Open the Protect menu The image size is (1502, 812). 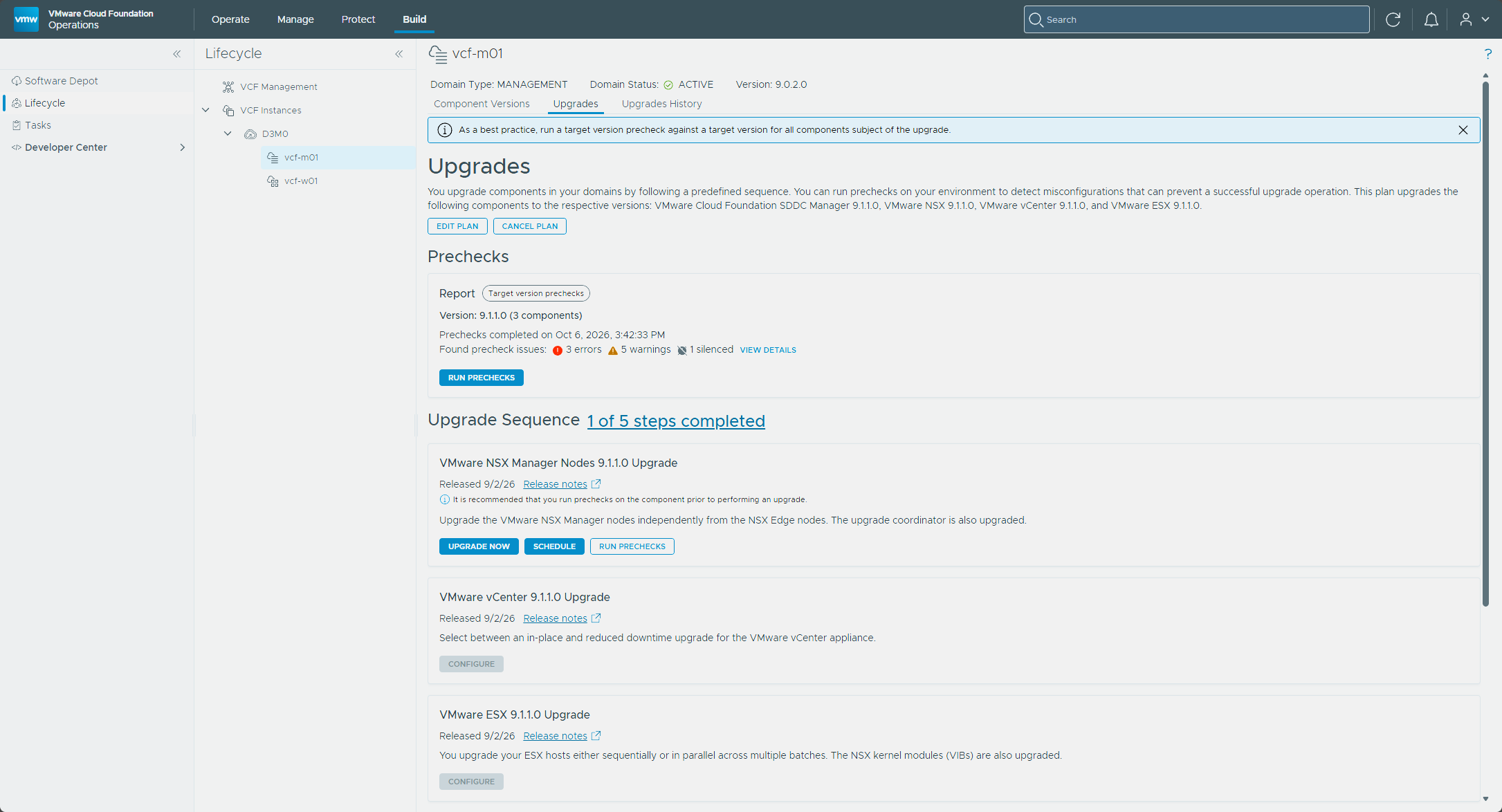tap(358, 19)
